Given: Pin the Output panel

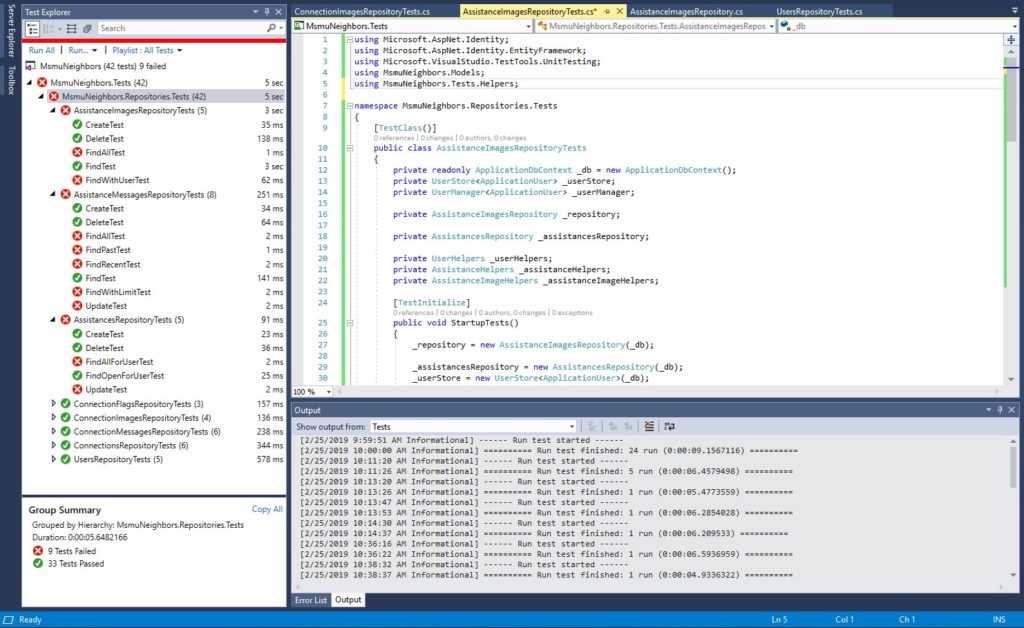Looking at the screenshot, I should (1000, 410).
